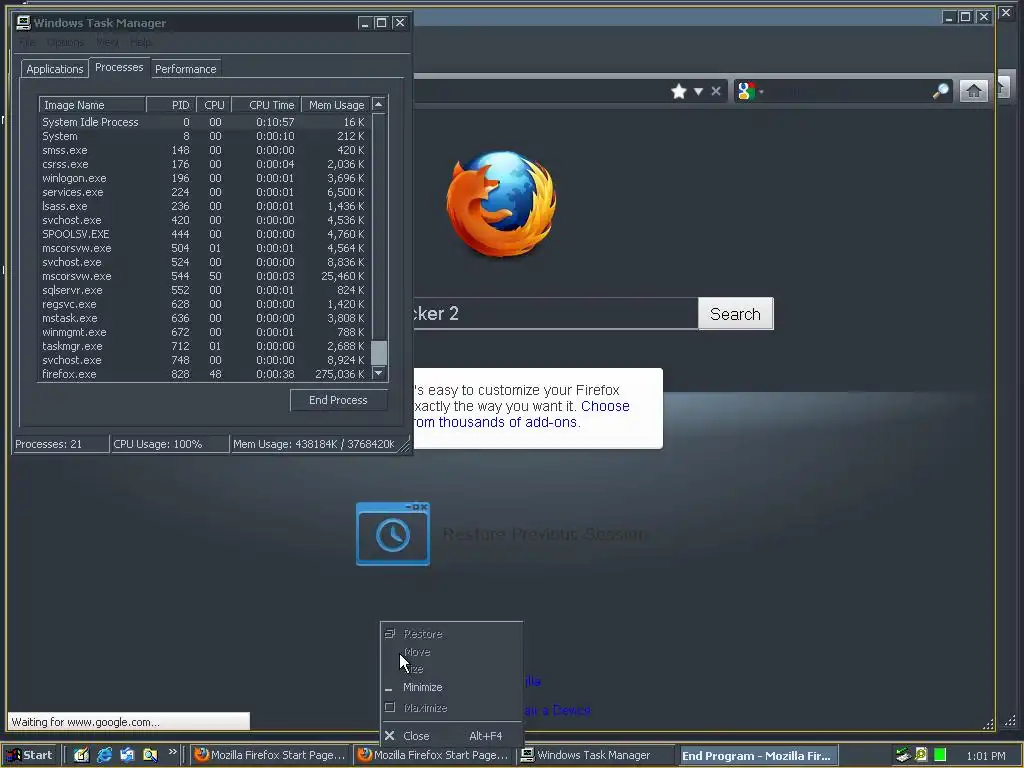Click the start page search text box

tap(556, 313)
